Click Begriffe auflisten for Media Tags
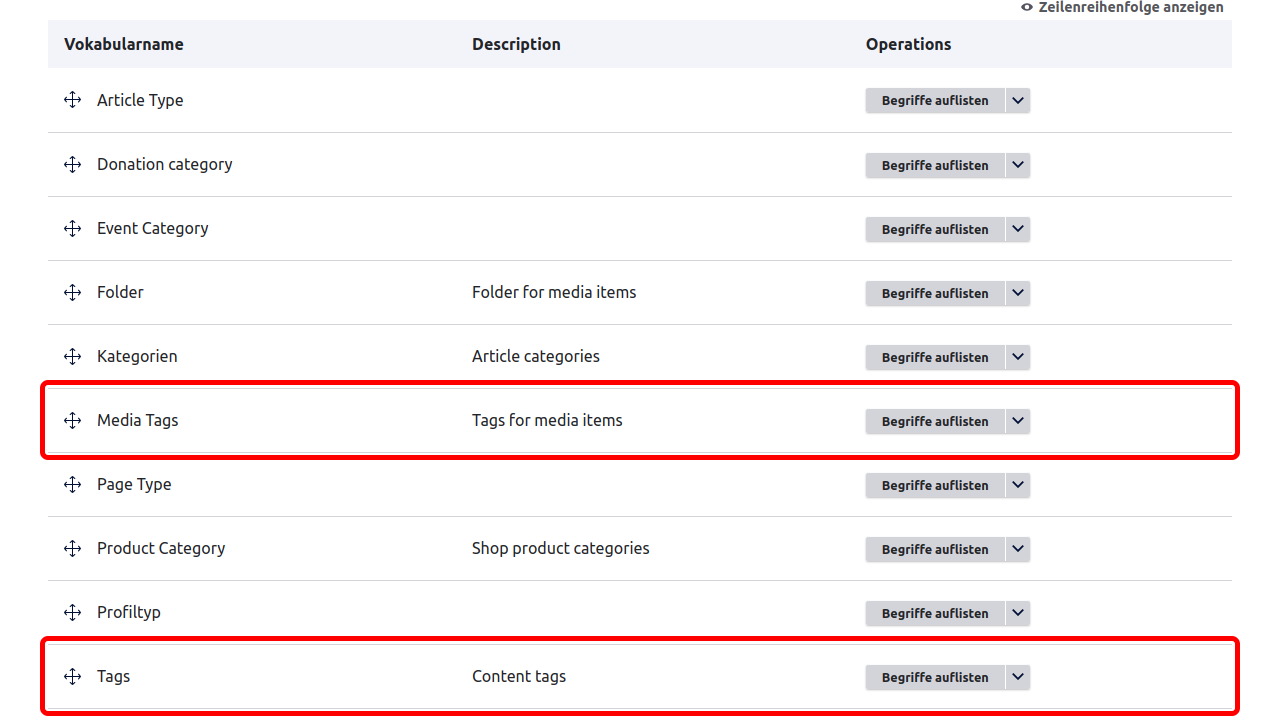Screen dimensions: 1280x728 point(935,421)
